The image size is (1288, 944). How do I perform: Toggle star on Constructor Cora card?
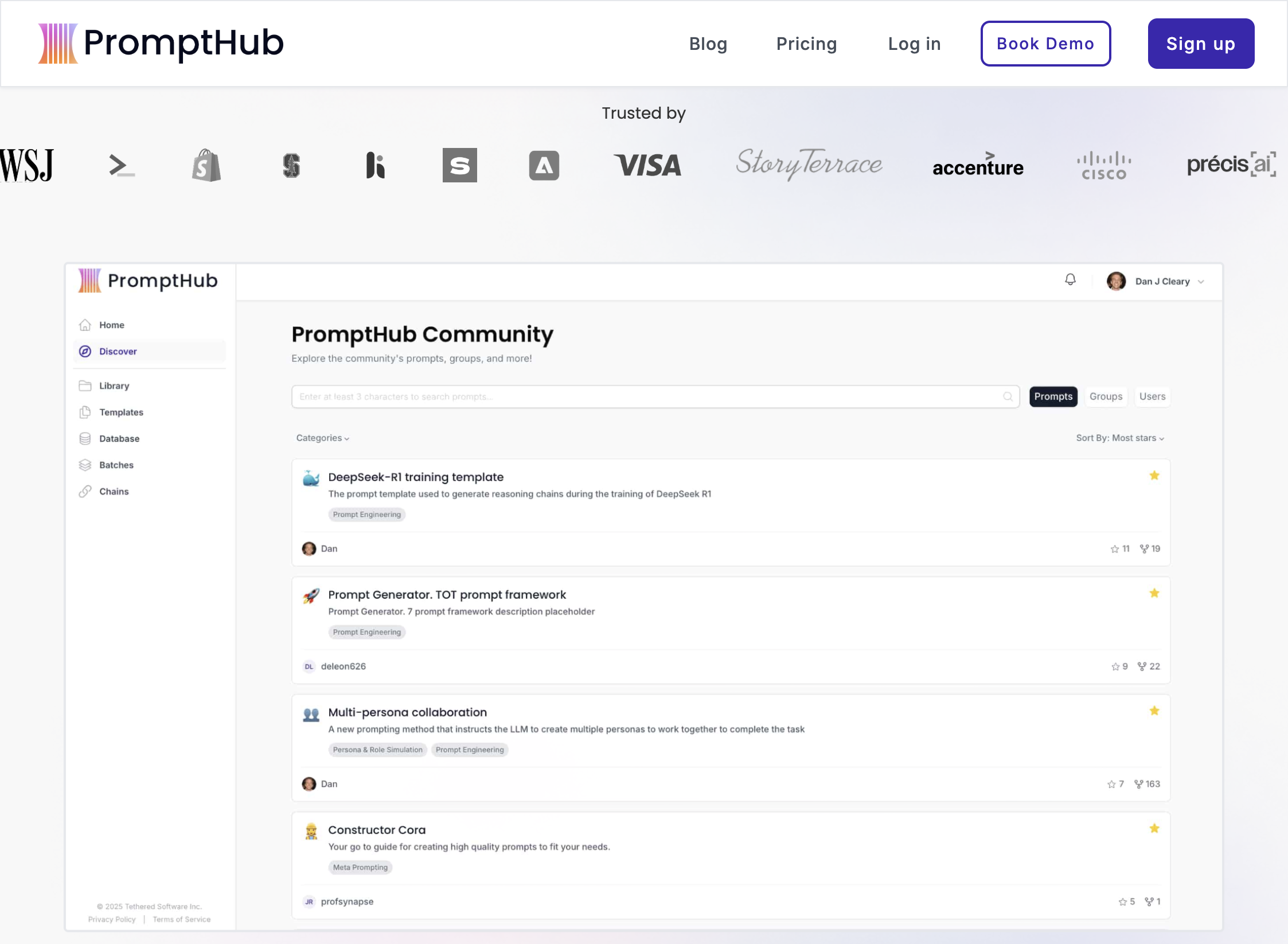point(1154,828)
